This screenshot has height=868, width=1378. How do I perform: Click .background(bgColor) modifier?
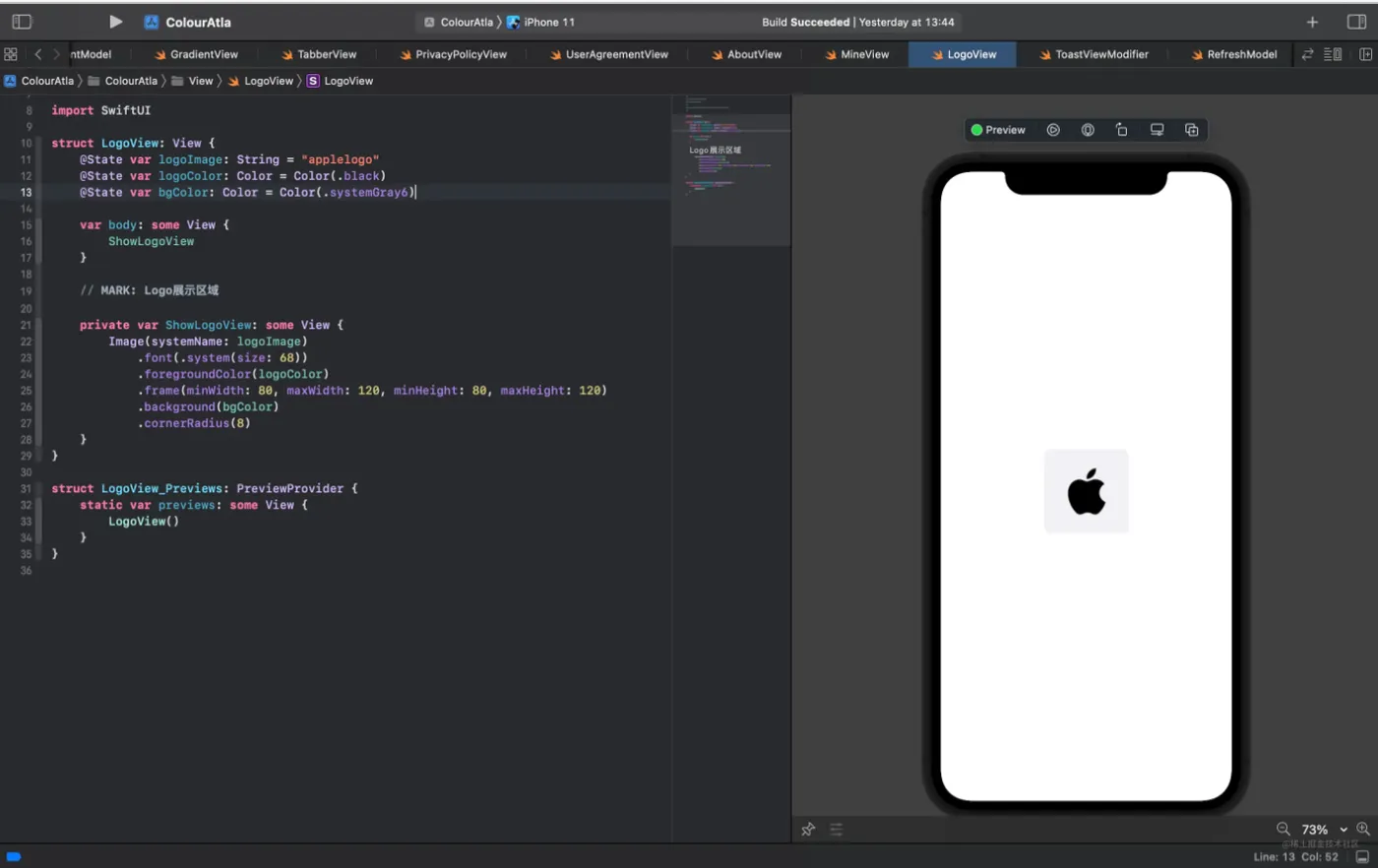209,406
